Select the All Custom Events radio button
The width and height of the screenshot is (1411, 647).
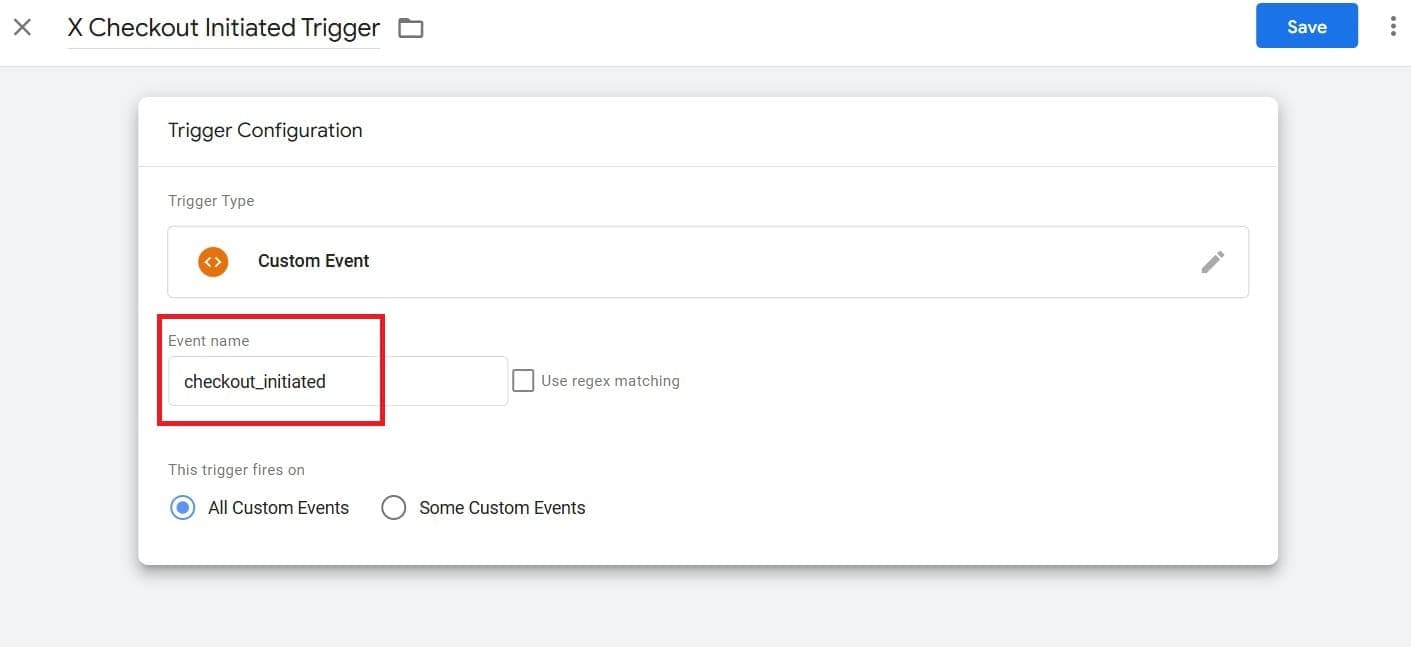[x=182, y=507]
